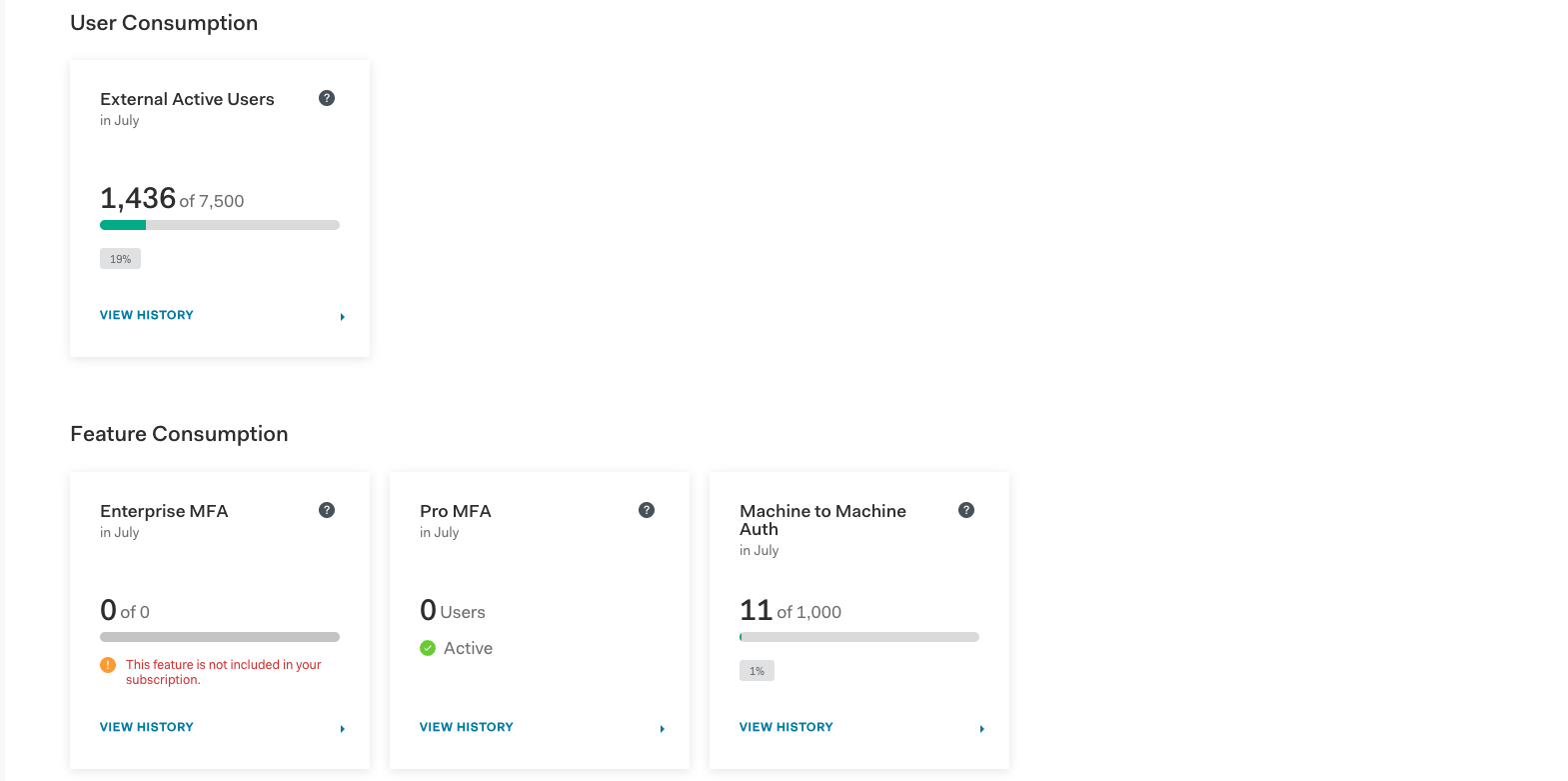Click the 'Active' status text in Pro MFA

468,648
